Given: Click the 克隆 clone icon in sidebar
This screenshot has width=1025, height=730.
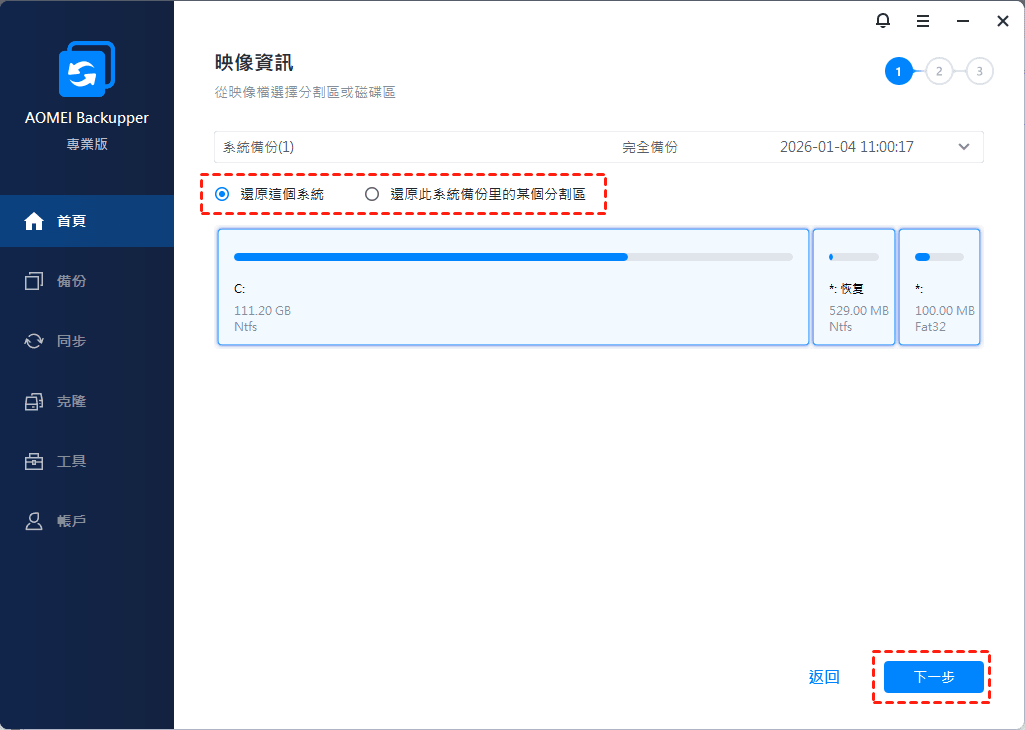Looking at the screenshot, I should click(34, 401).
